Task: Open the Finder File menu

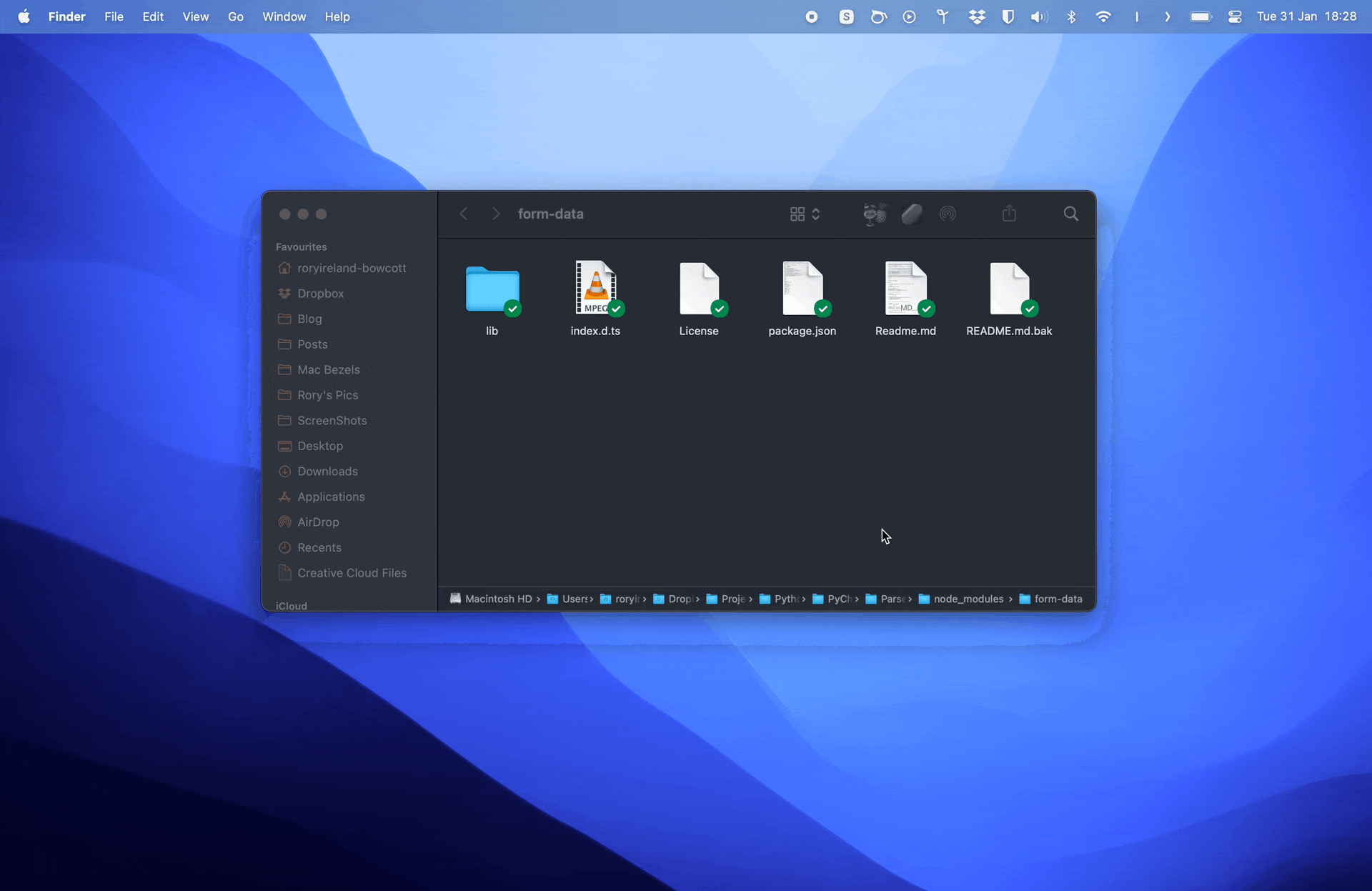Action: click(115, 16)
